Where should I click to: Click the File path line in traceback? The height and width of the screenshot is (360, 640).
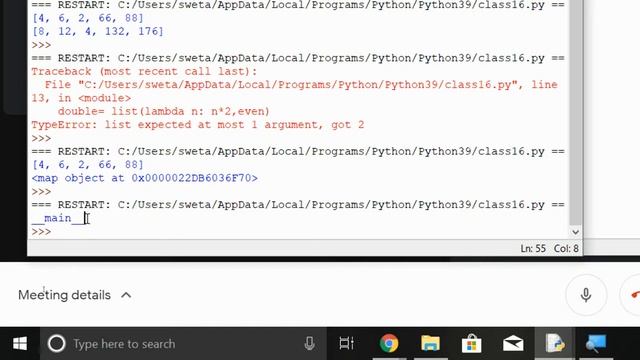(301, 85)
